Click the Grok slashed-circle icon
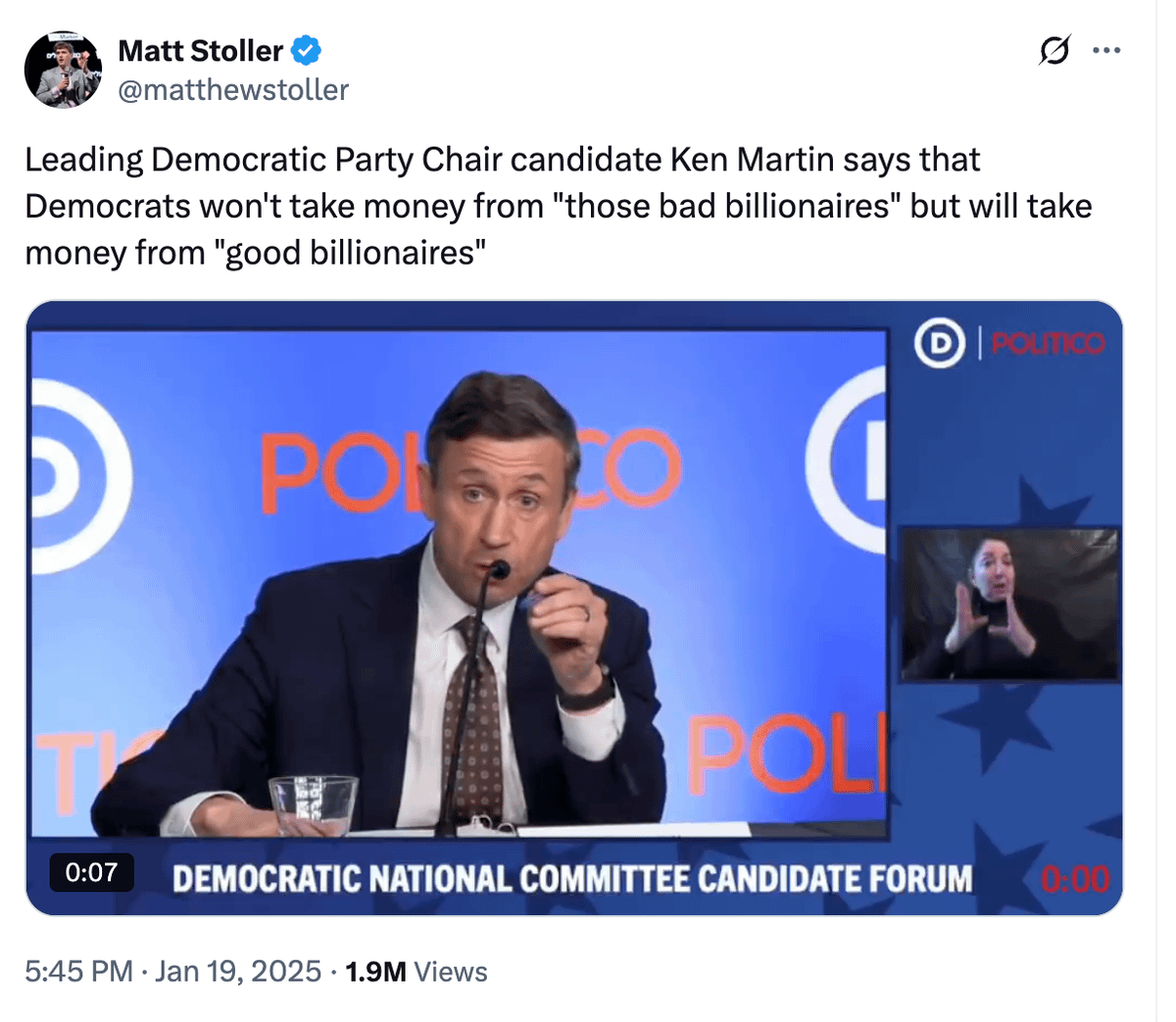1176x1022 pixels. coord(1053,50)
